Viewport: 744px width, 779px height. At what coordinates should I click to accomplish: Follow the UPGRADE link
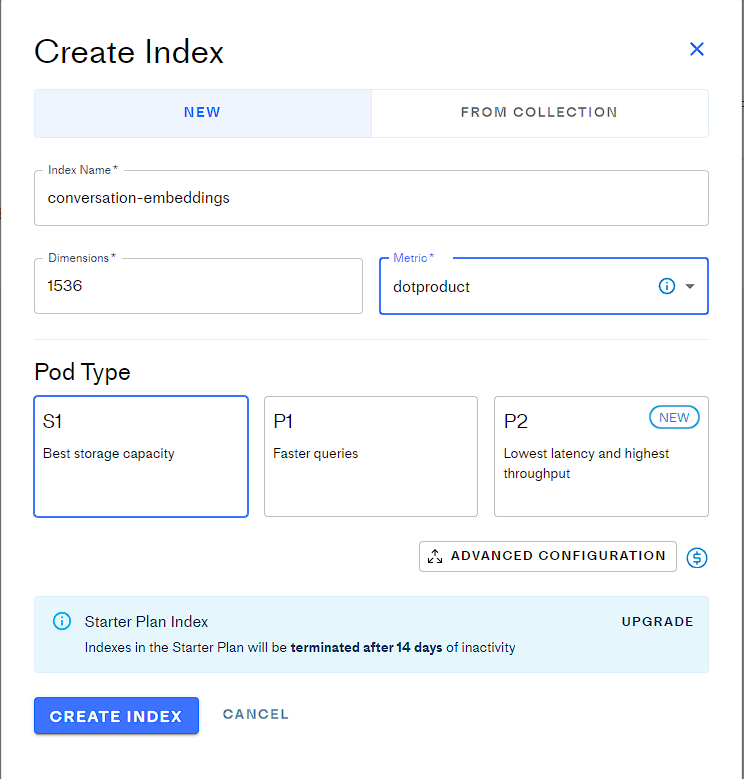point(657,622)
